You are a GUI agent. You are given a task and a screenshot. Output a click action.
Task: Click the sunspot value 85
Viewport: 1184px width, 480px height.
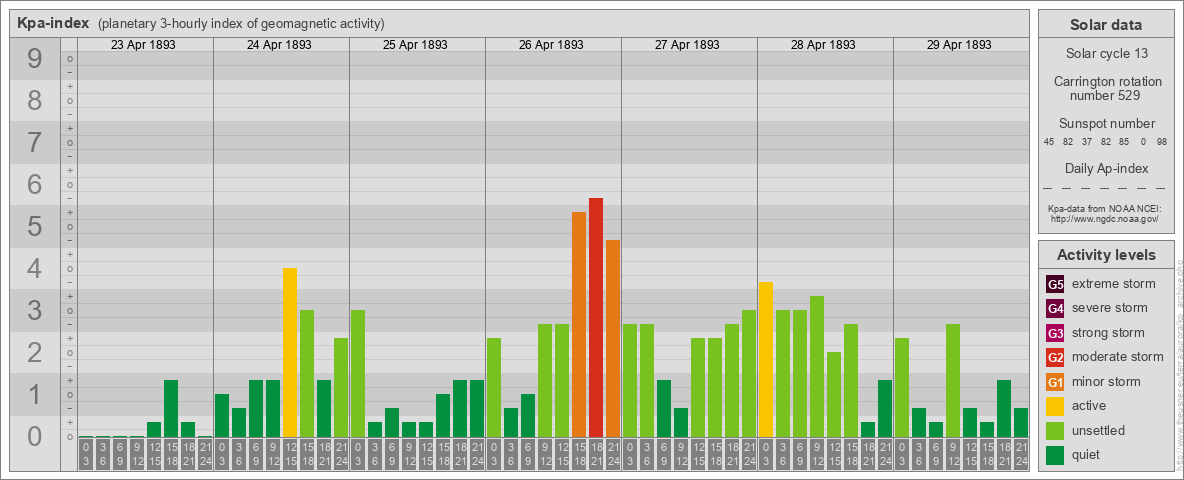(1124, 142)
